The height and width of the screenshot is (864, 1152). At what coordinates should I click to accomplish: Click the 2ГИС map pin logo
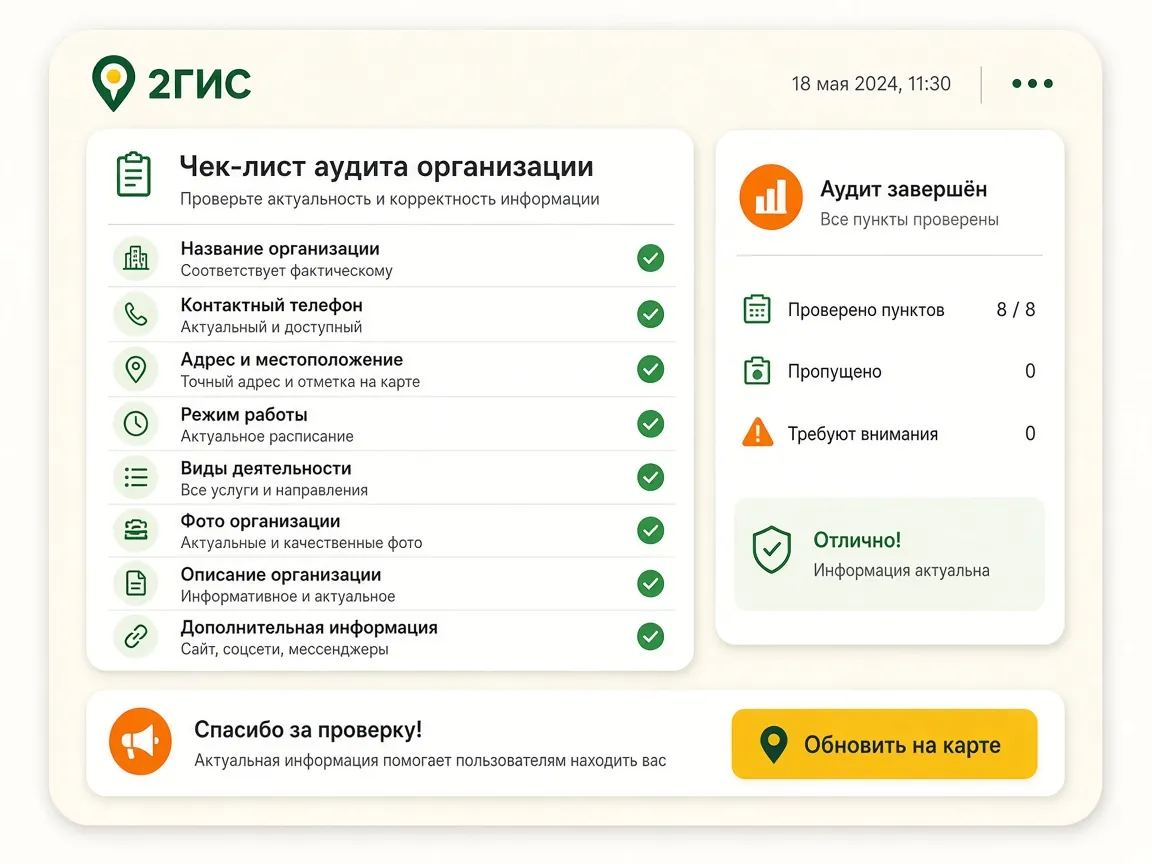113,83
